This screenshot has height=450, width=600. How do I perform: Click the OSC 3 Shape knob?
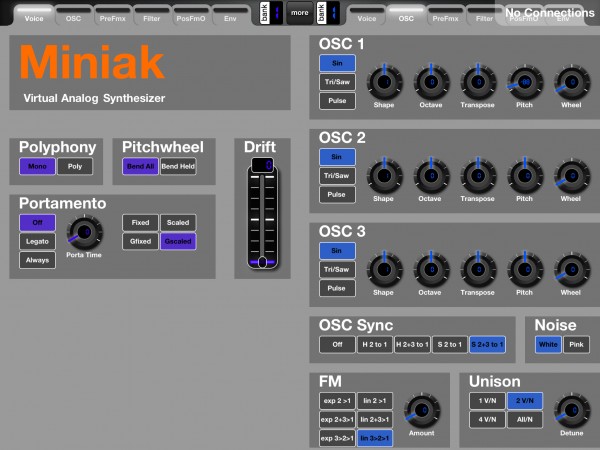tap(385, 270)
